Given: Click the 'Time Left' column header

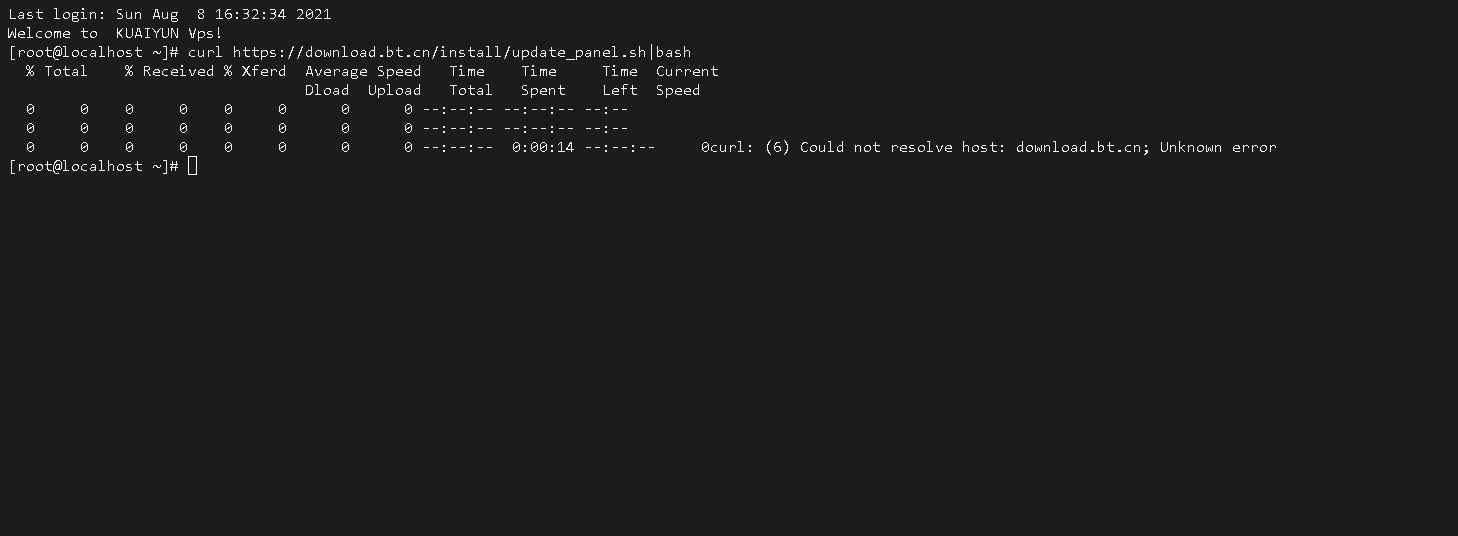Looking at the screenshot, I should 620,80.
